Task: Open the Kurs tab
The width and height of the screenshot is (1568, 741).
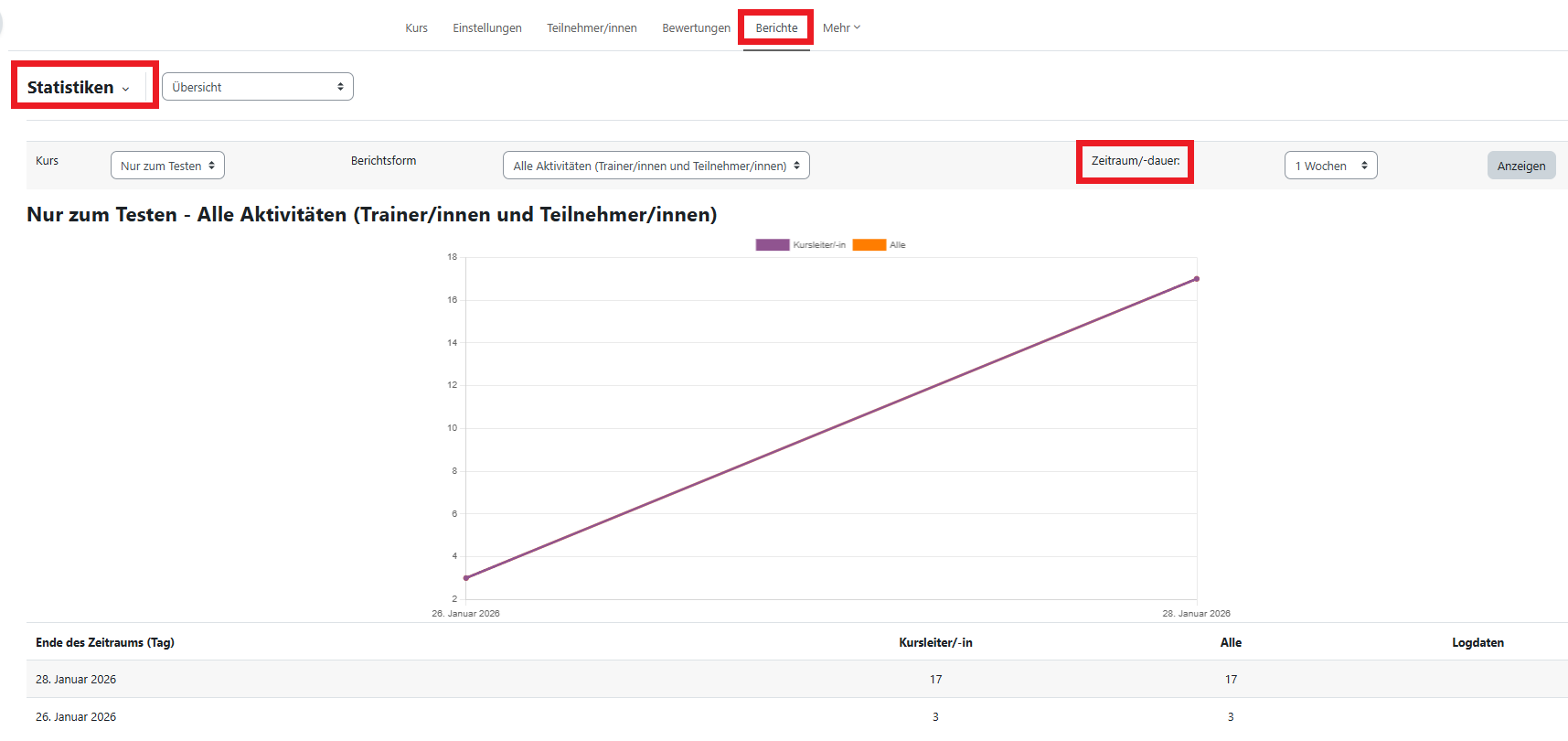Action: 416,28
